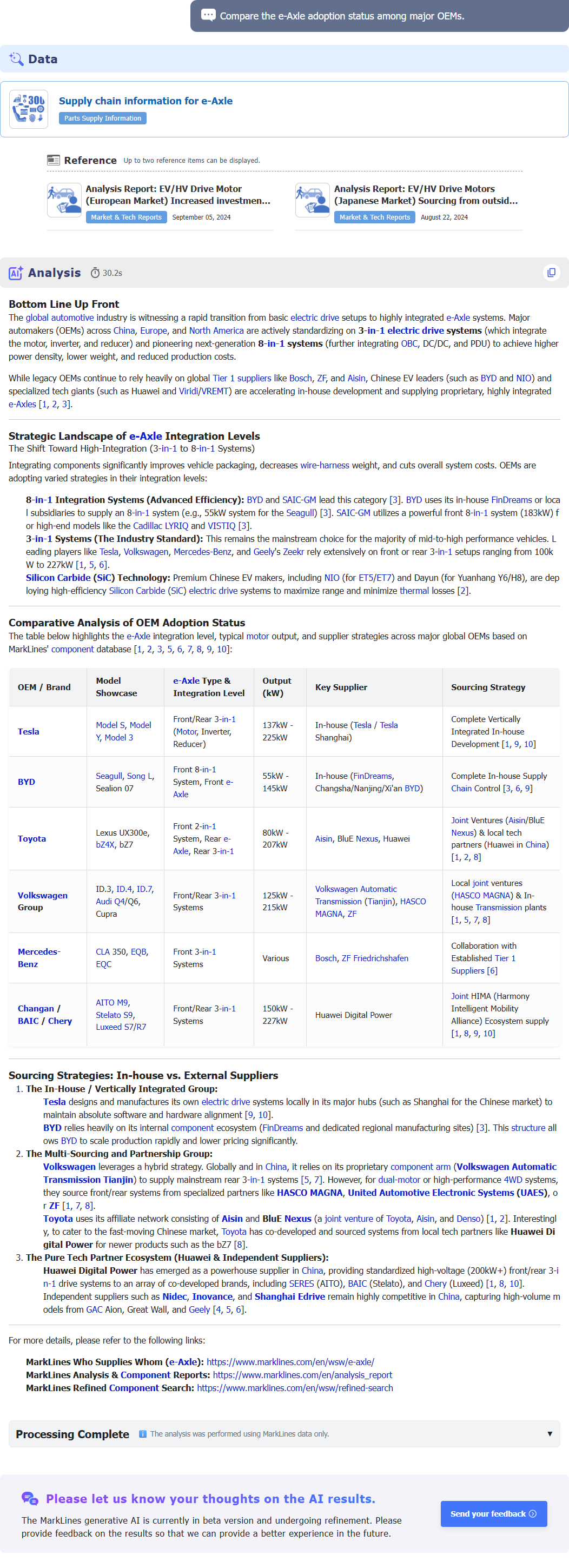The width and height of the screenshot is (569, 1568).
Task: Open the Luxeed S7/R7 link
Action: coord(121,1027)
